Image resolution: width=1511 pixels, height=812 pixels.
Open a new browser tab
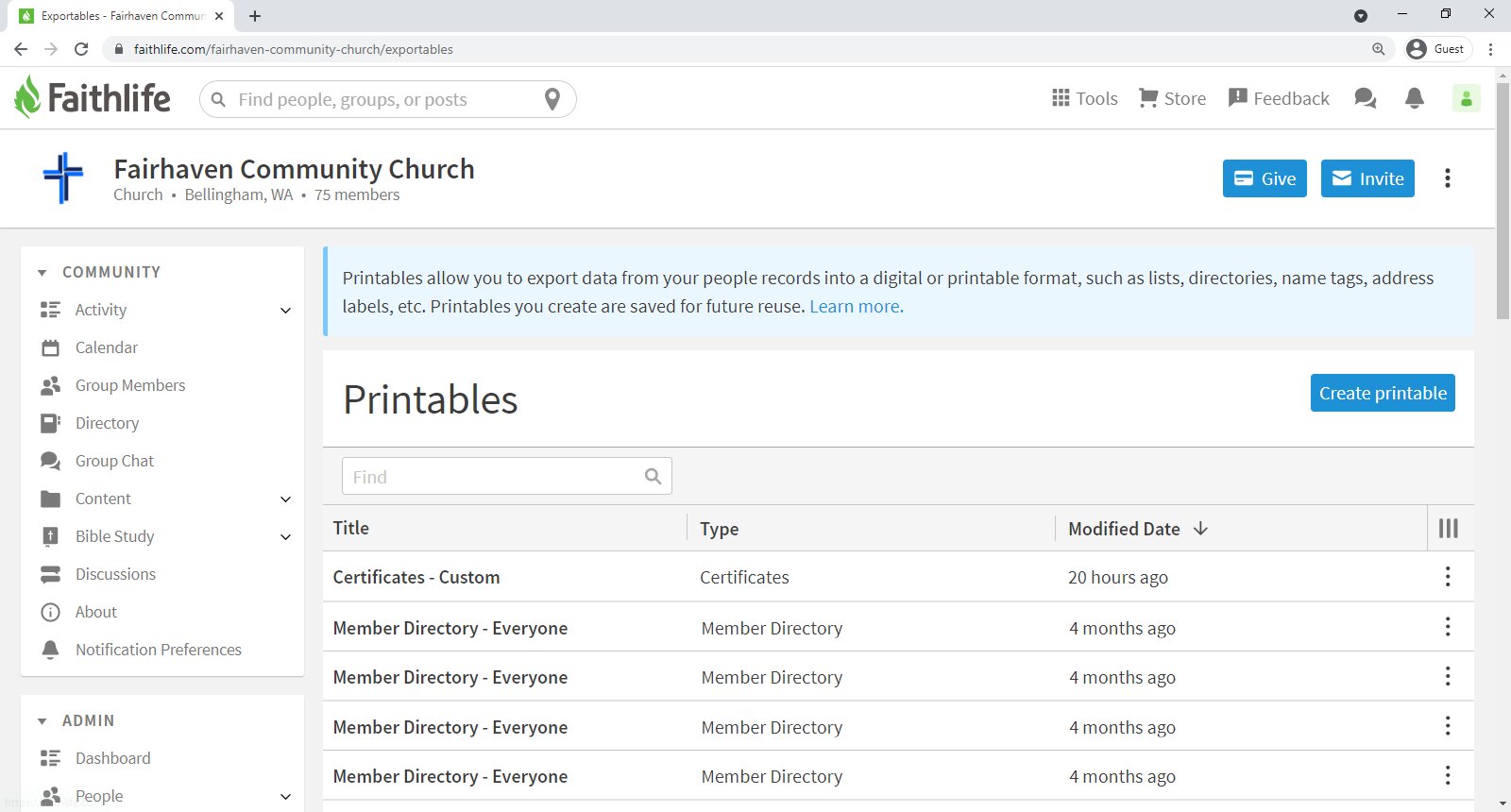[x=255, y=16]
